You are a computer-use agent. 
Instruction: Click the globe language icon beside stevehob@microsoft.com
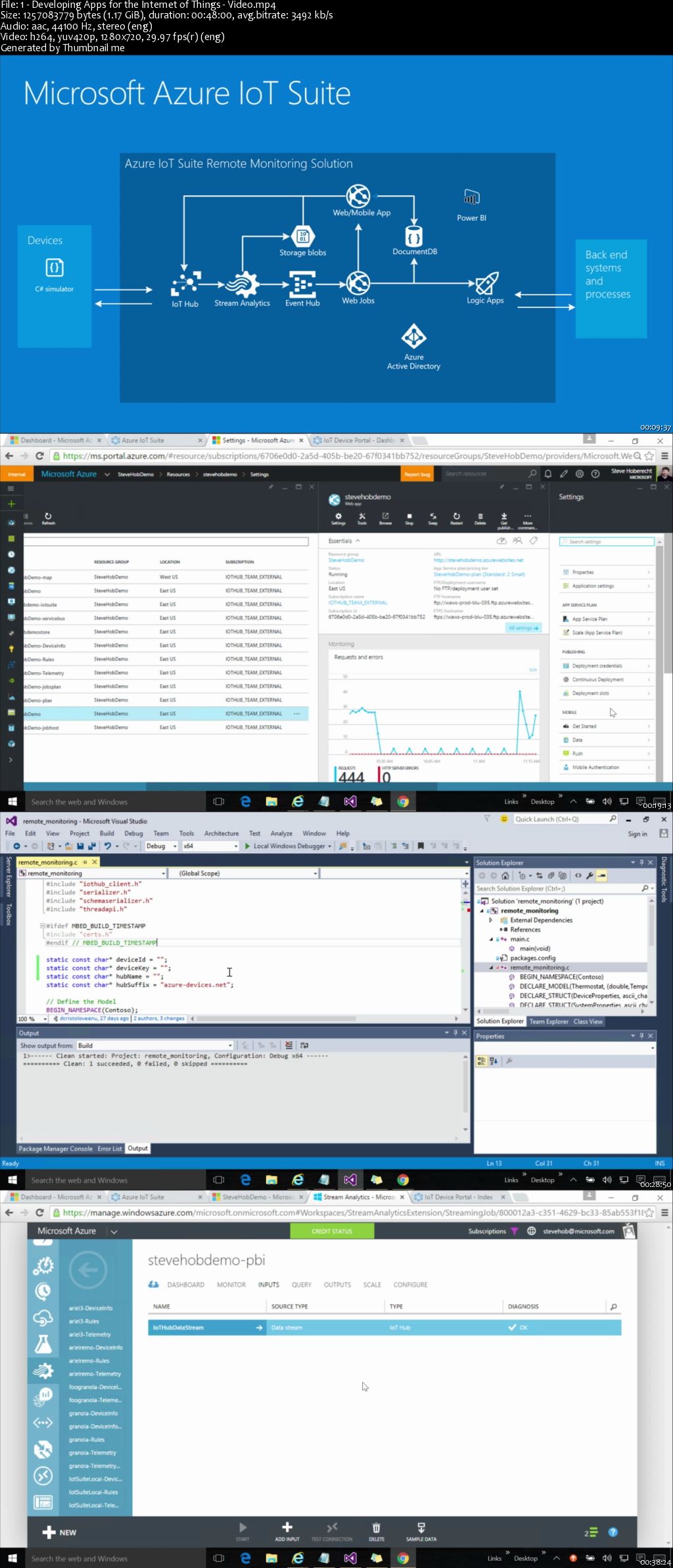532,1231
